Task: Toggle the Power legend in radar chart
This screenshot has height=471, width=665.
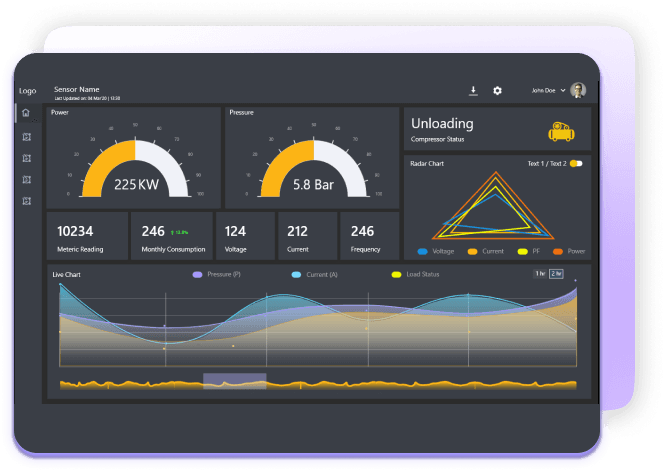Action: (x=569, y=251)
